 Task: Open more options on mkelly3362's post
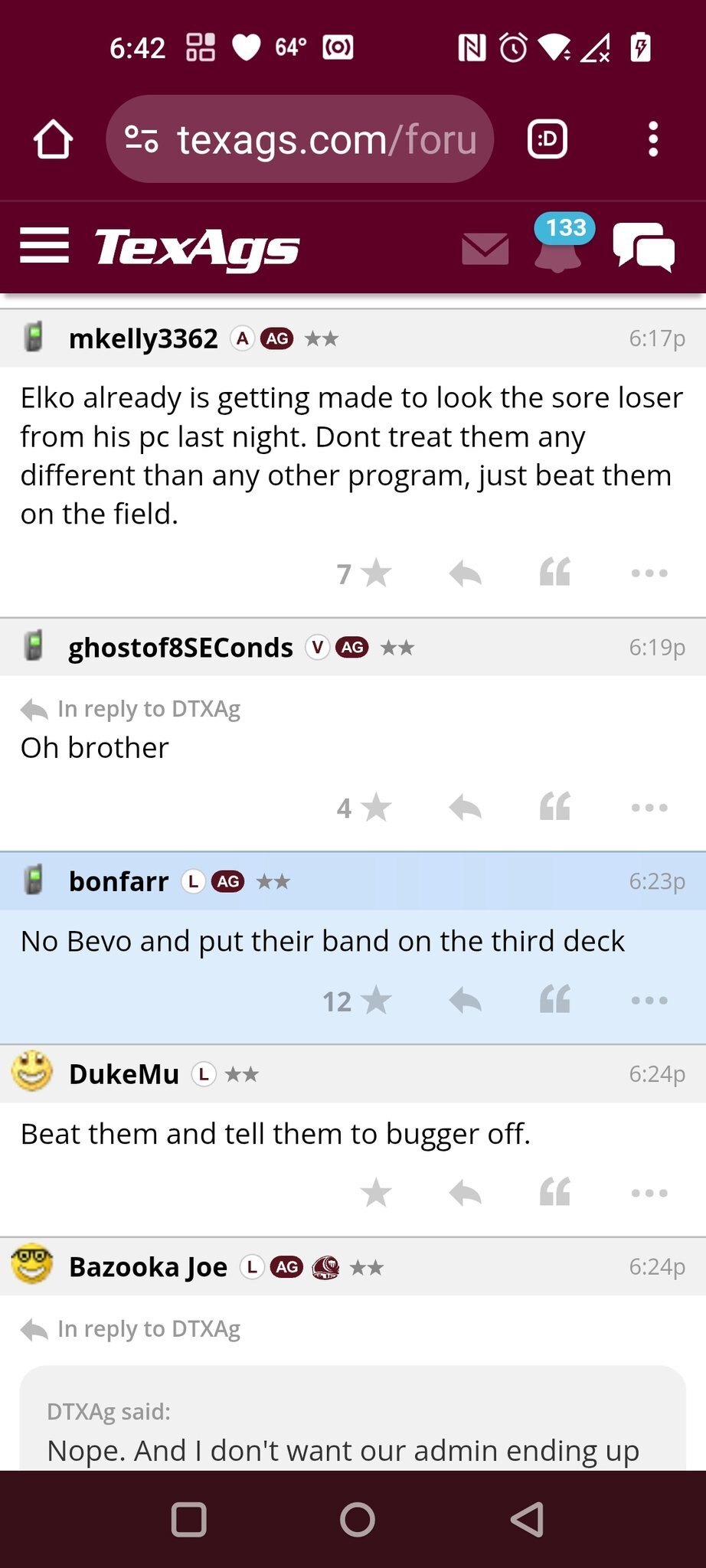click(649, 573)
